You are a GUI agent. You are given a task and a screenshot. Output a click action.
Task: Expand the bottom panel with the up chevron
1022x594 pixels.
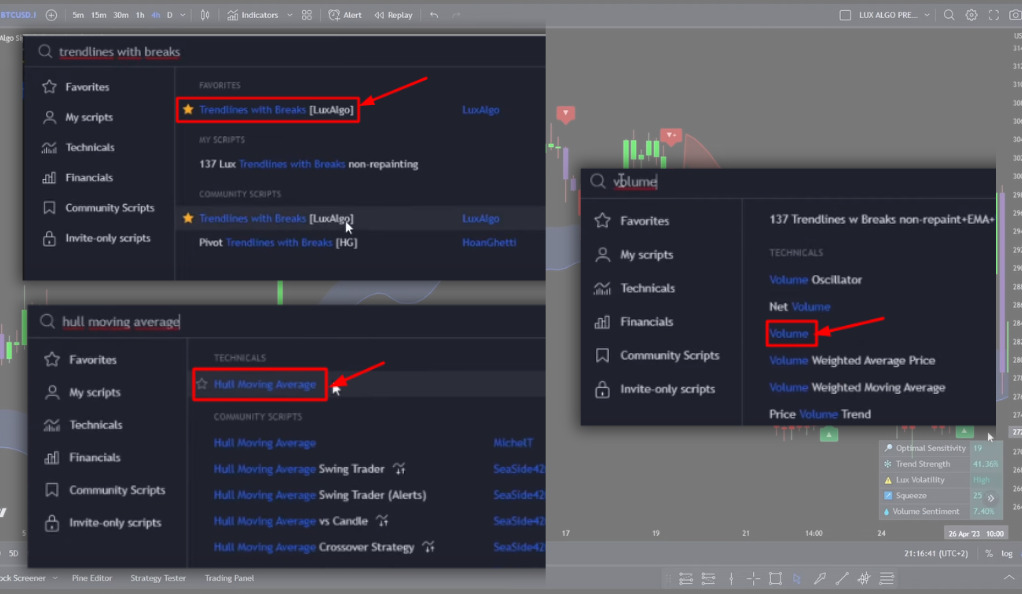tap(1008, 578)
